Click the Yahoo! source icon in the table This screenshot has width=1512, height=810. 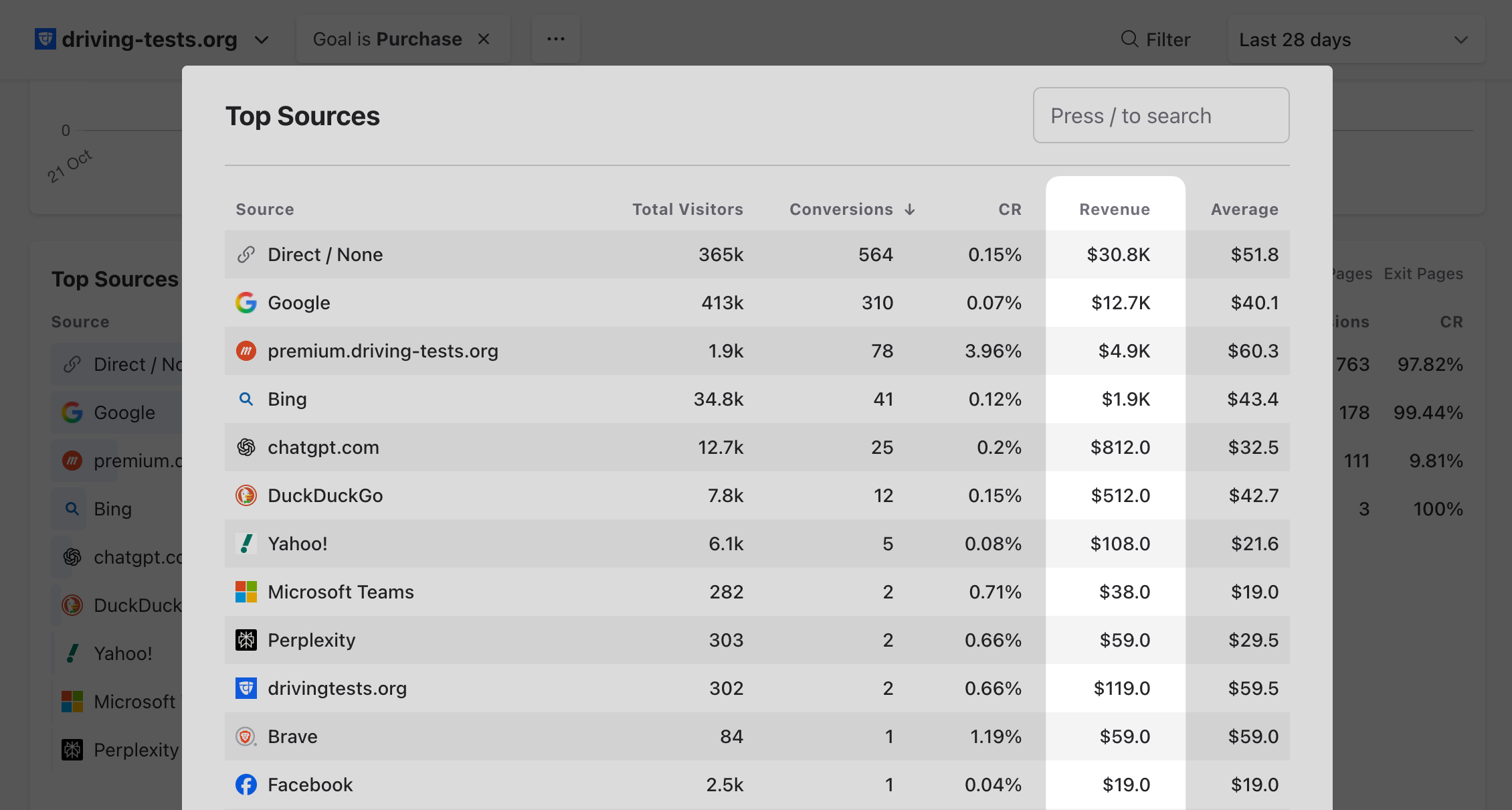[x=246, y=544]
